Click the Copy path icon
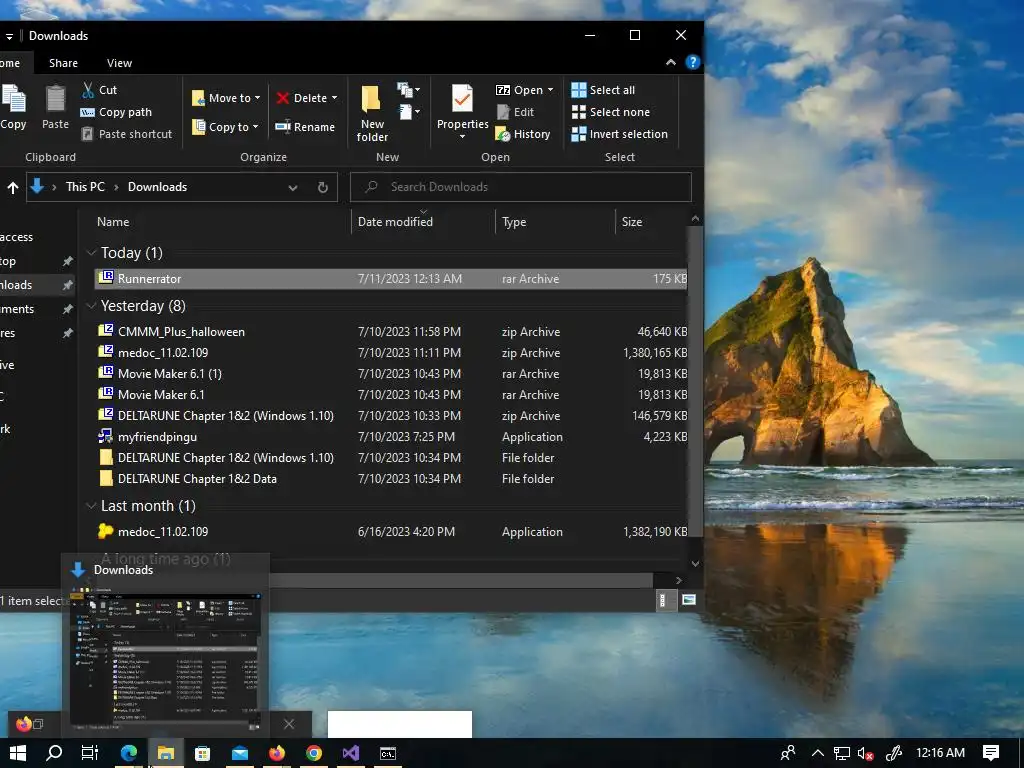The width and height of the screenshot is (1024, 768). point(88,112)
